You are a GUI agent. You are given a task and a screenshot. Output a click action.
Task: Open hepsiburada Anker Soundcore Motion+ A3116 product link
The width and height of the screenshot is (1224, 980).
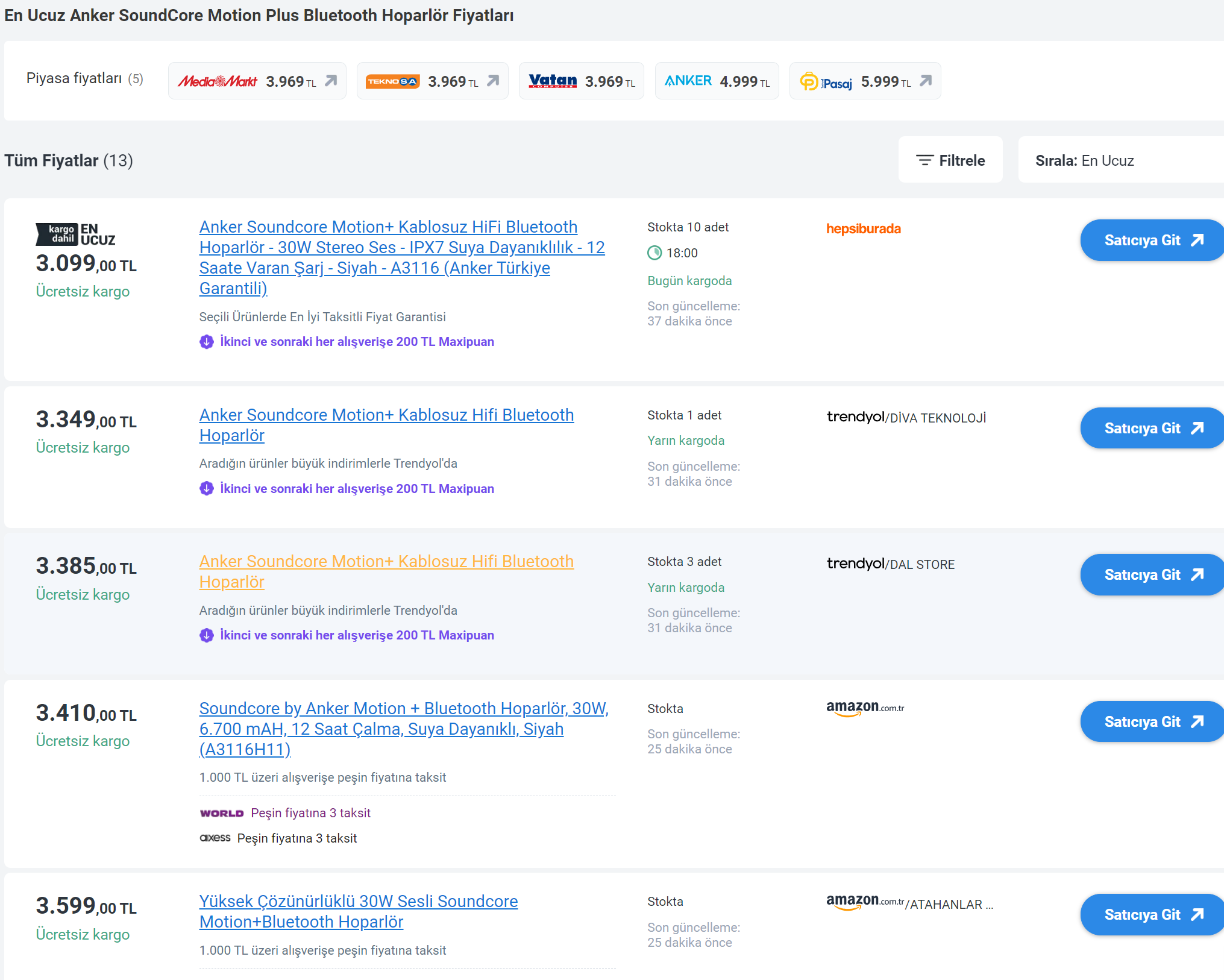coord(402,257)
